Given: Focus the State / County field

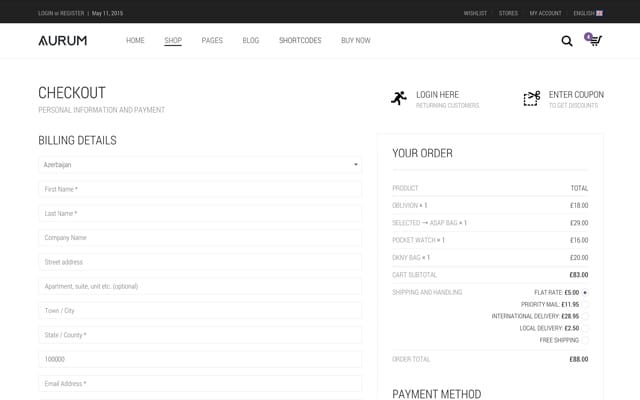Looking at the screenshot, I should (200, 335).
